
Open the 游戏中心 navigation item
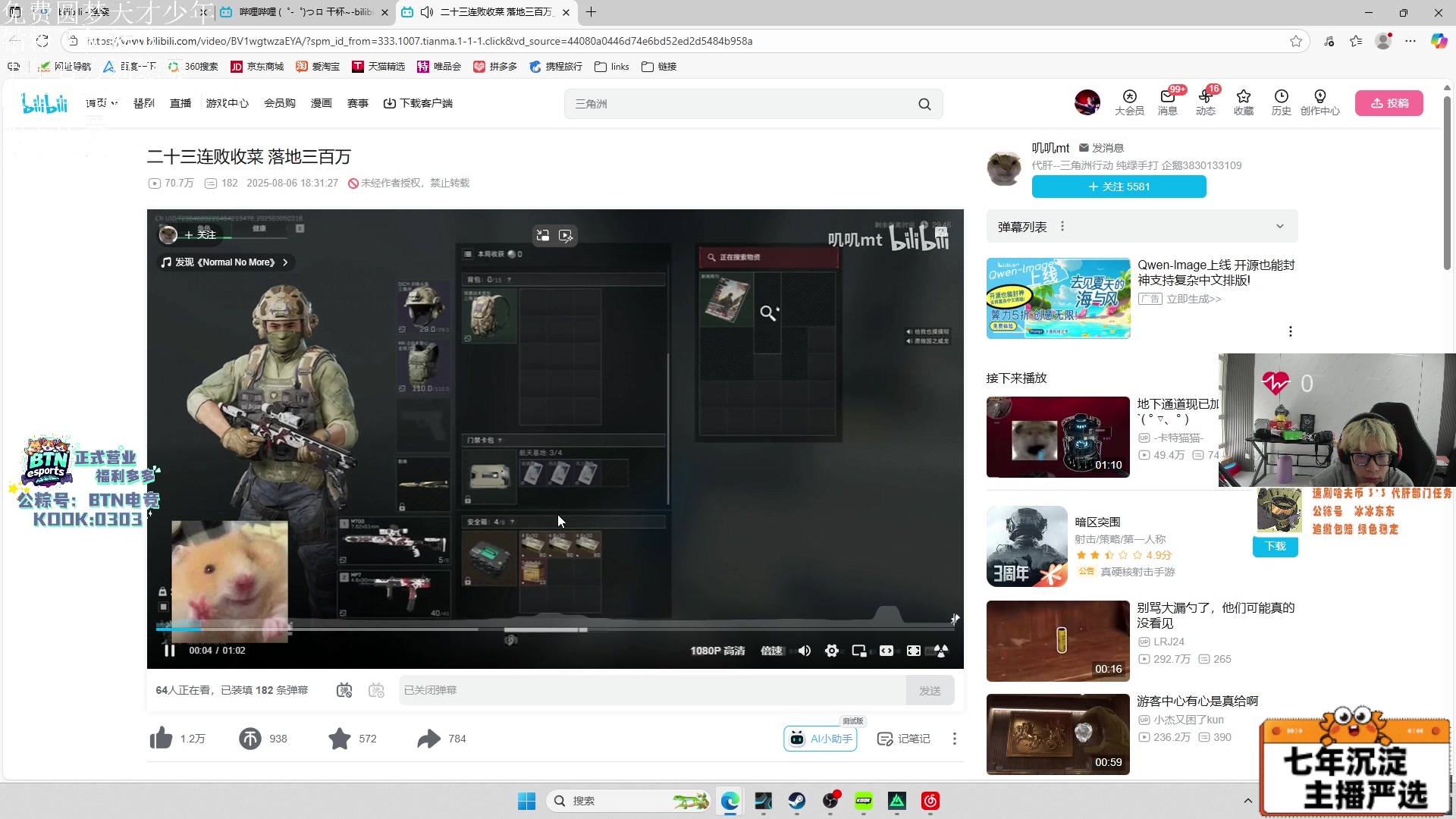(227, 103)
